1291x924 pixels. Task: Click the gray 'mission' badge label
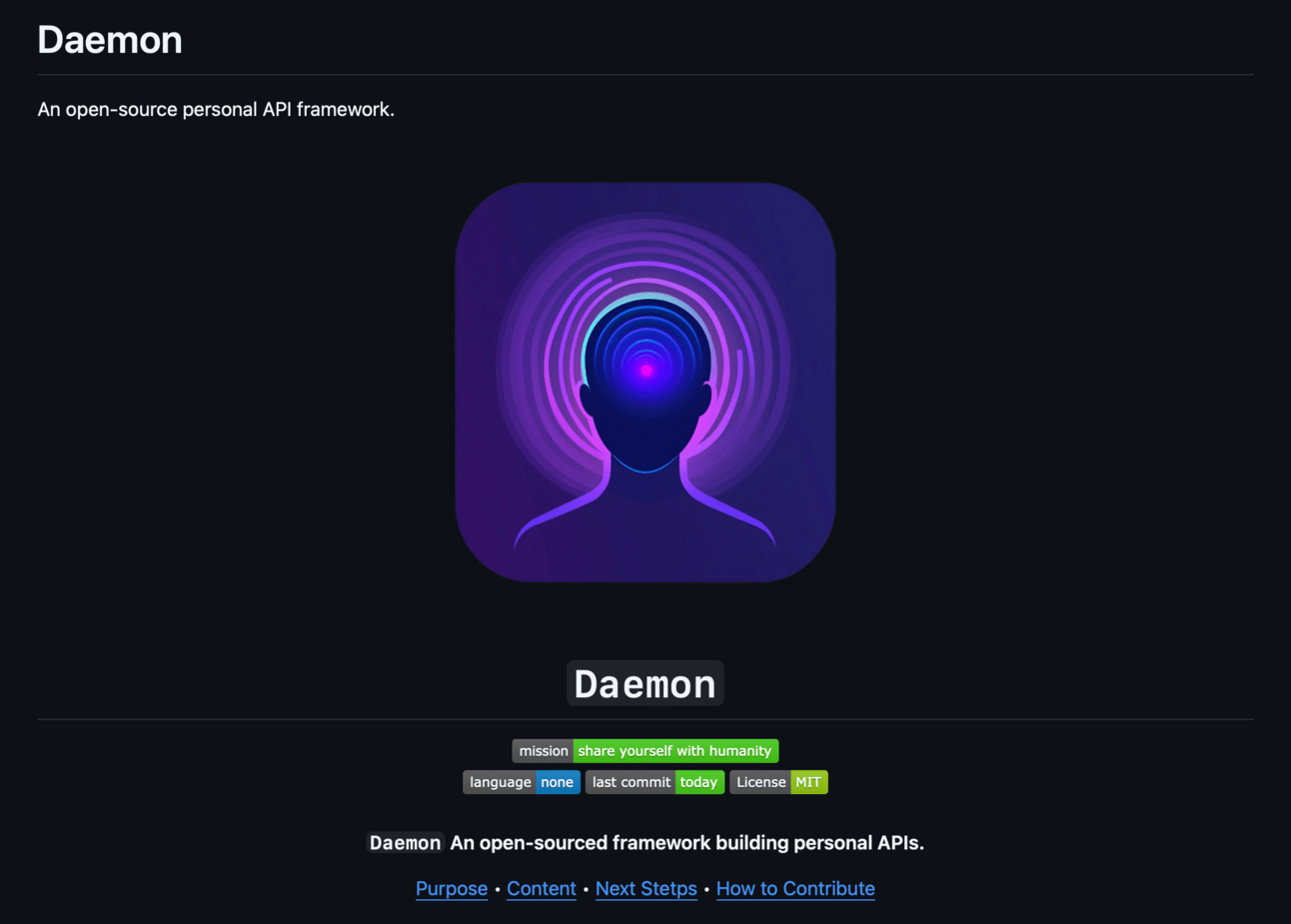tap(543, 751)
